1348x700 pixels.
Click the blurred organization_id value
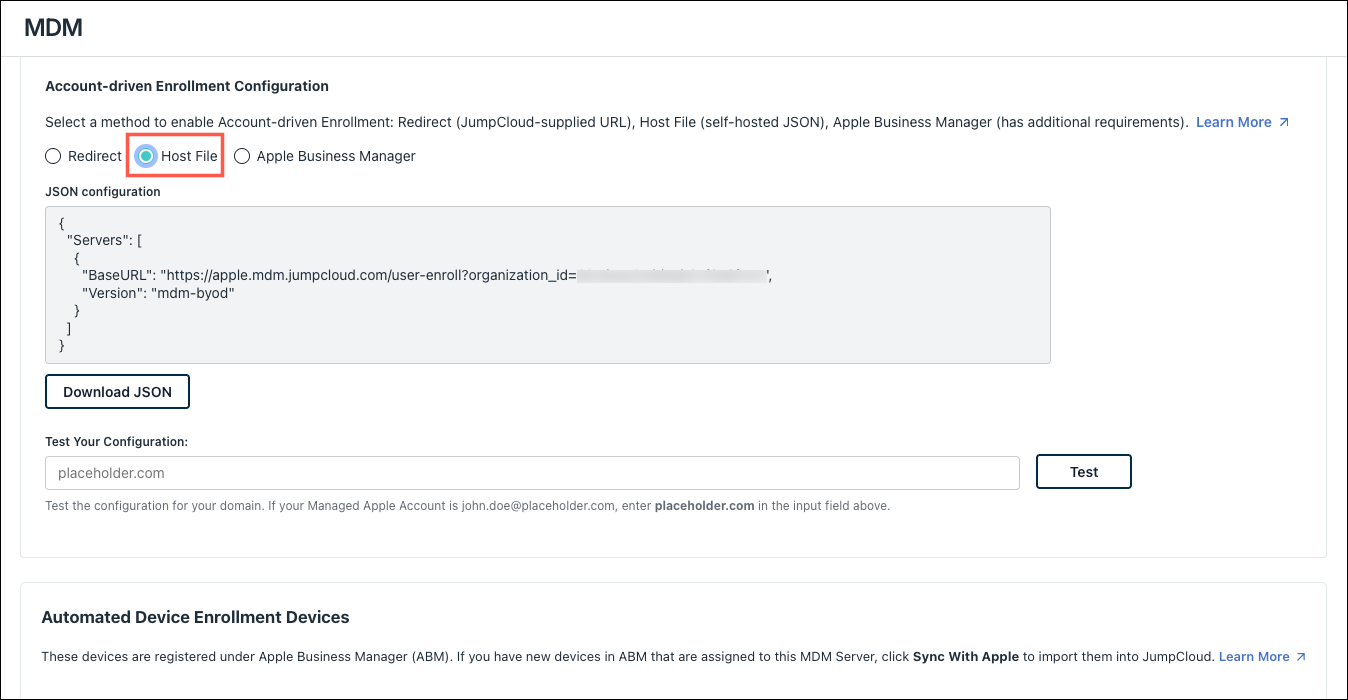pyautogui.click(x=672, y=276)
